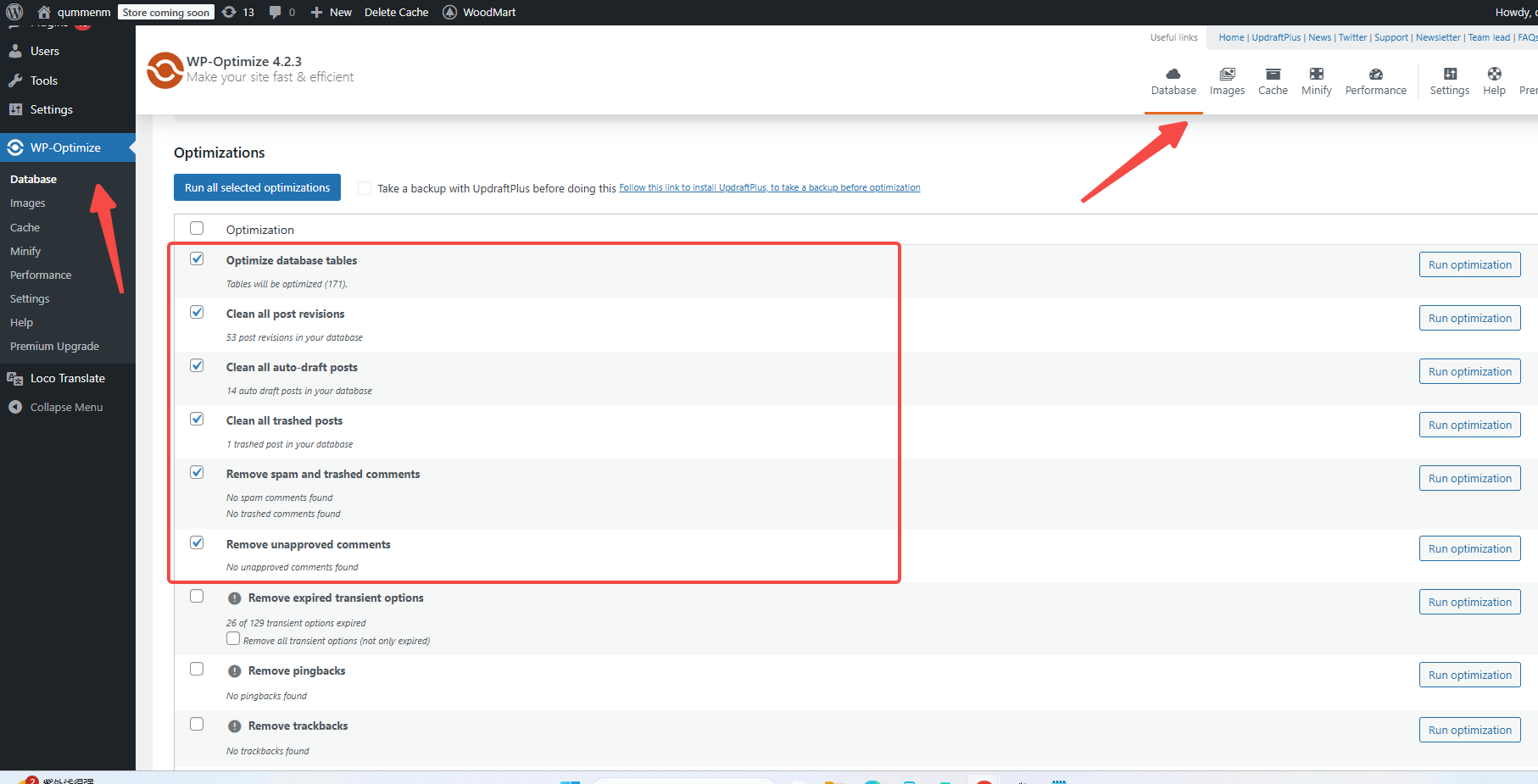Screen dimensions: 1538x784
Task: Run optimization for Remove pingbacks
Action: (x=1469, y=675)
